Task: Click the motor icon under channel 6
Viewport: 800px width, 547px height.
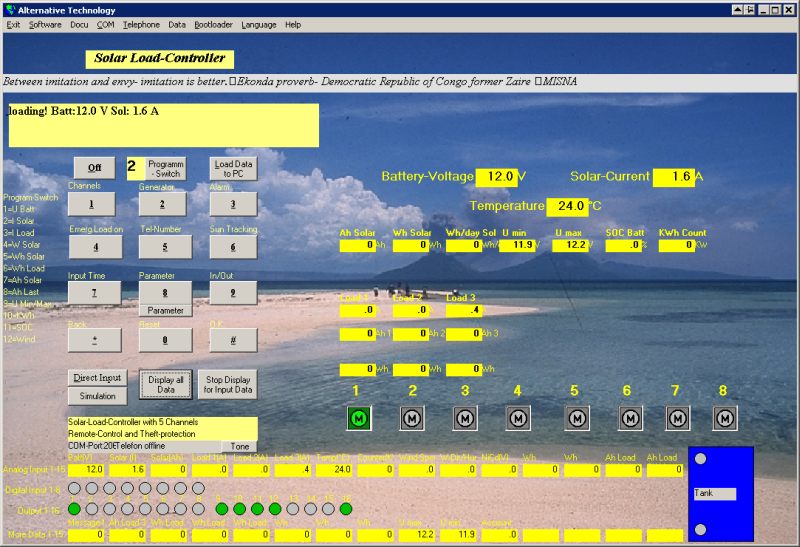Action: (630, 418)
